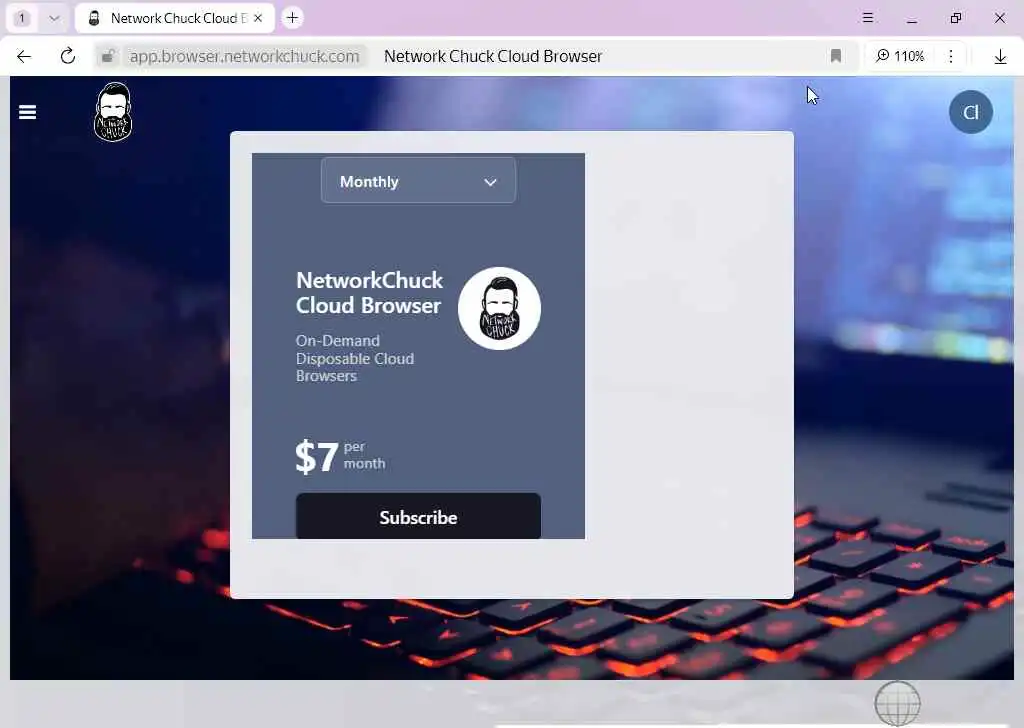
Task: Click the globe icon at bottom right
Action: (x=897, y=703)
